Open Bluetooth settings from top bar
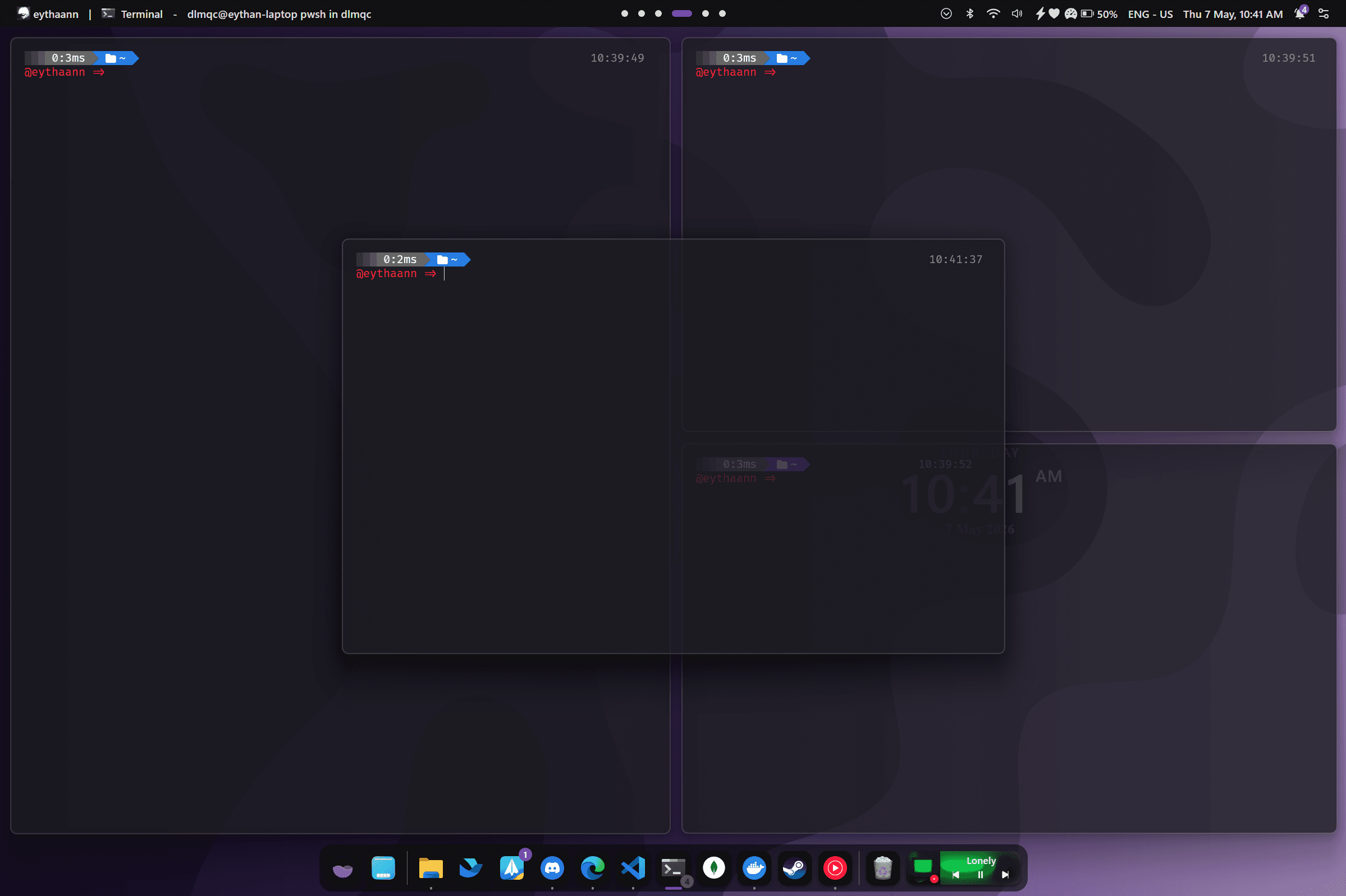 click(x=970, y=13)
